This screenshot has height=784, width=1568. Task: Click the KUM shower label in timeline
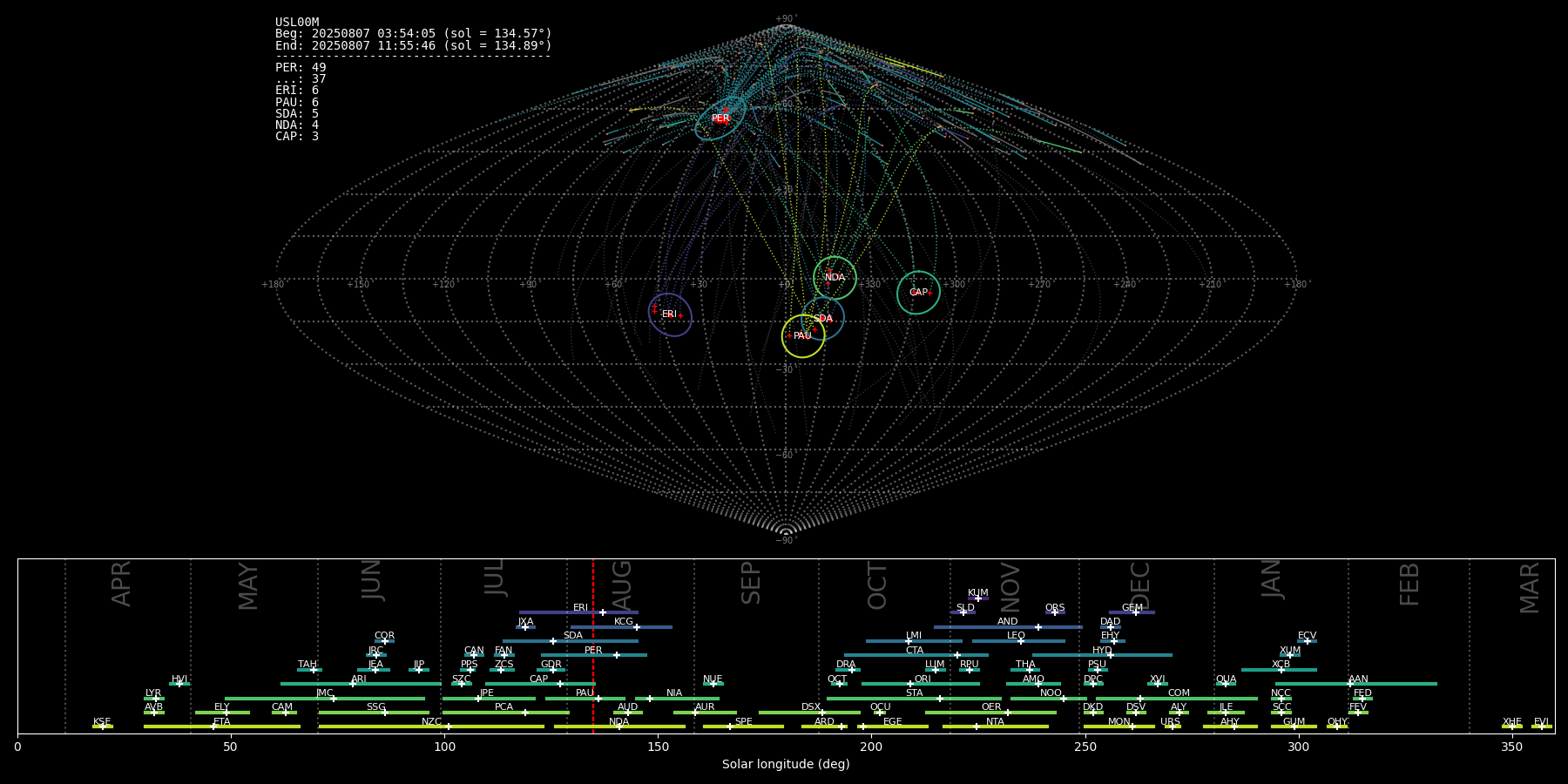(977, 593)
